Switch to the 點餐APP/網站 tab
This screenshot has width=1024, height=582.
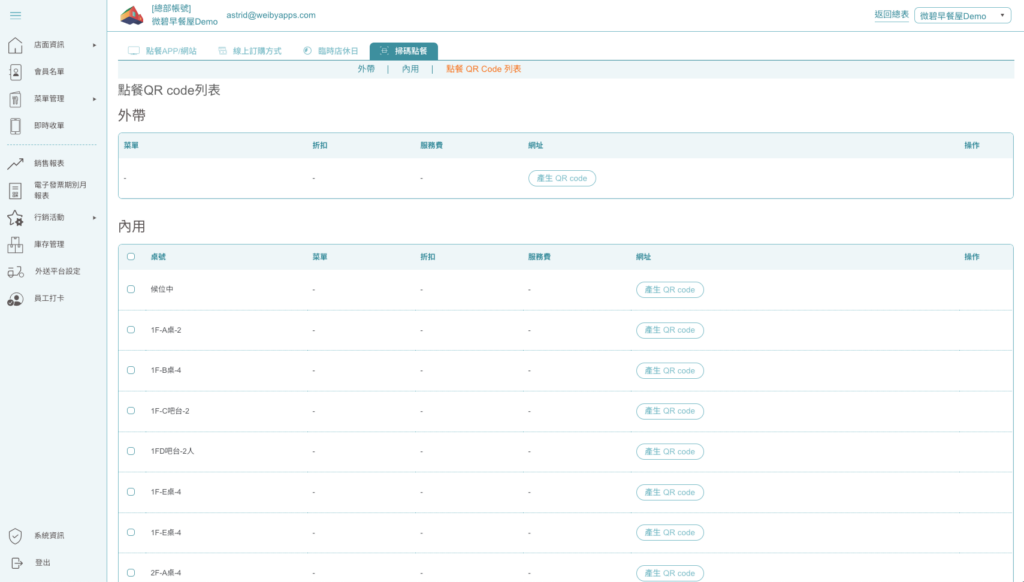[x=163, y=51]
